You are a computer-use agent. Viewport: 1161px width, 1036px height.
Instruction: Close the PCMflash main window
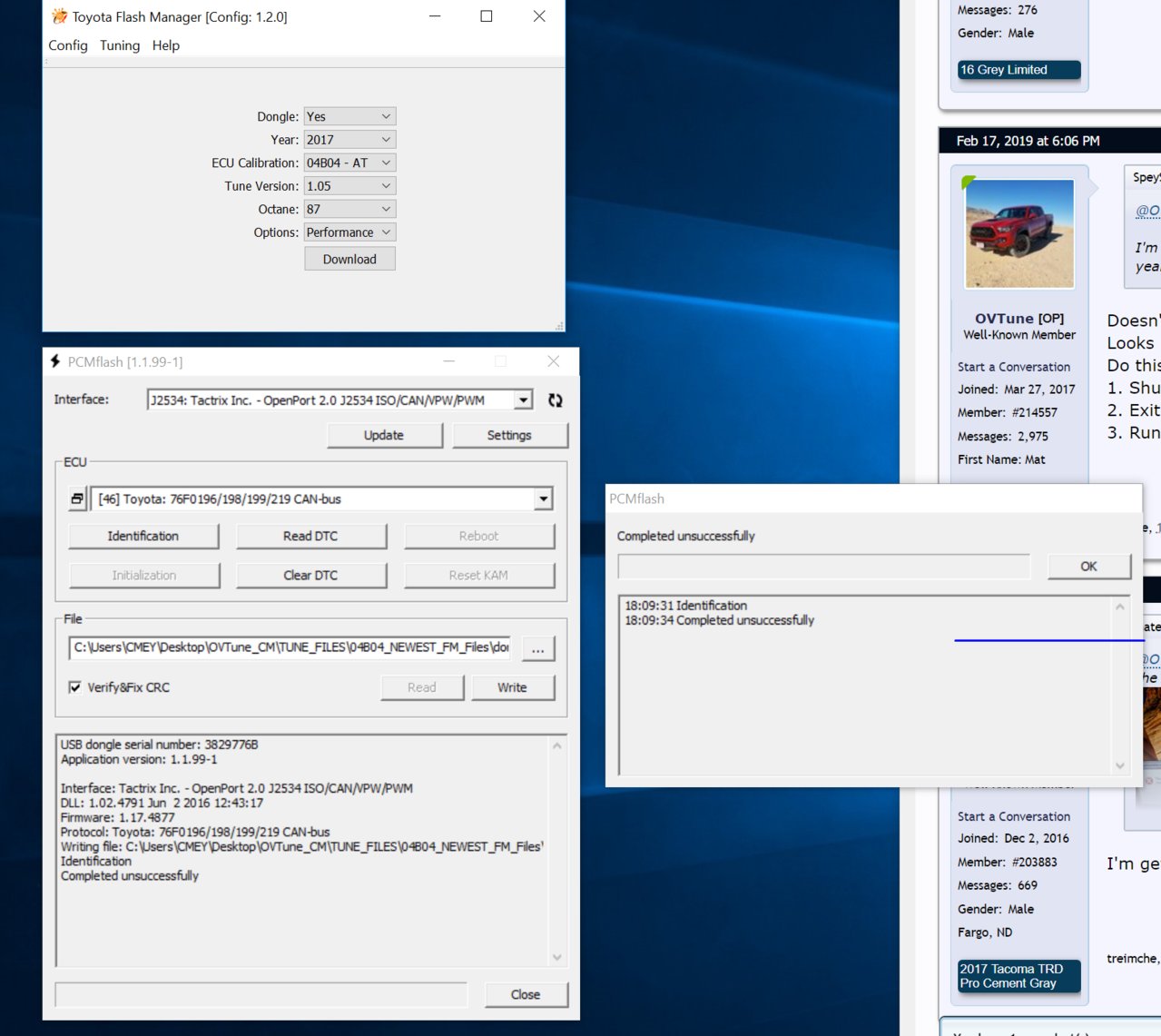tap(554, 361)
